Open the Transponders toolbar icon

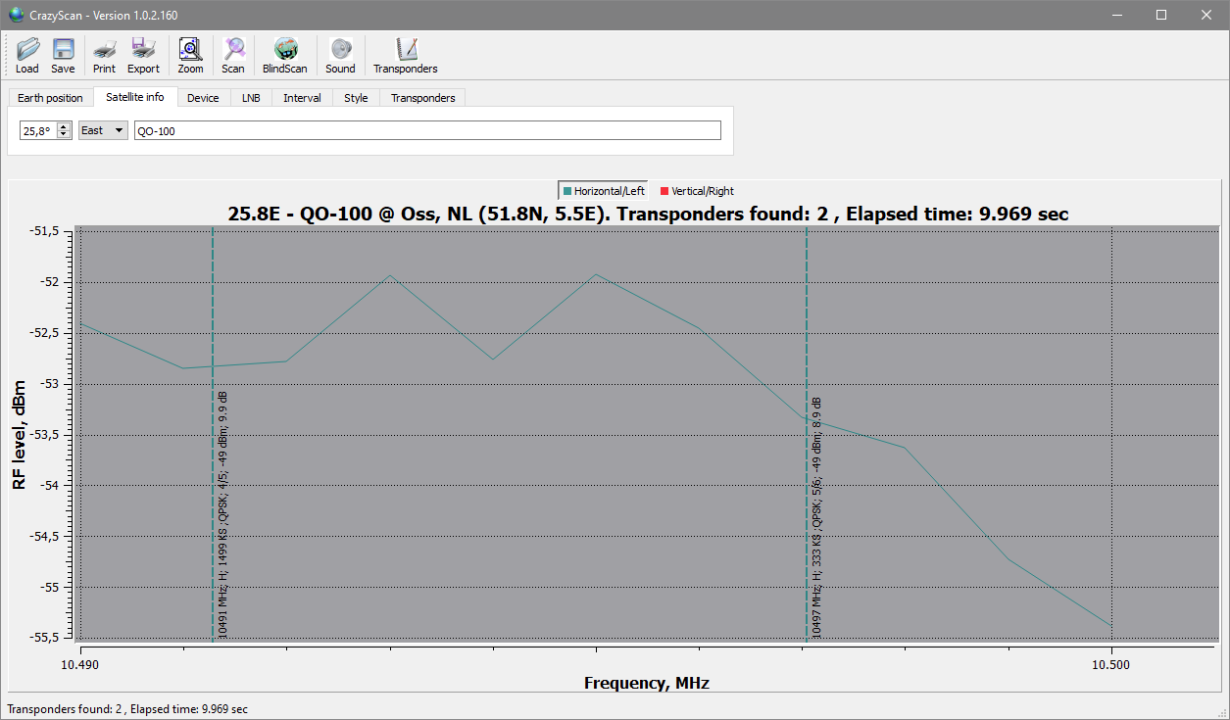(x=405, y=55)
